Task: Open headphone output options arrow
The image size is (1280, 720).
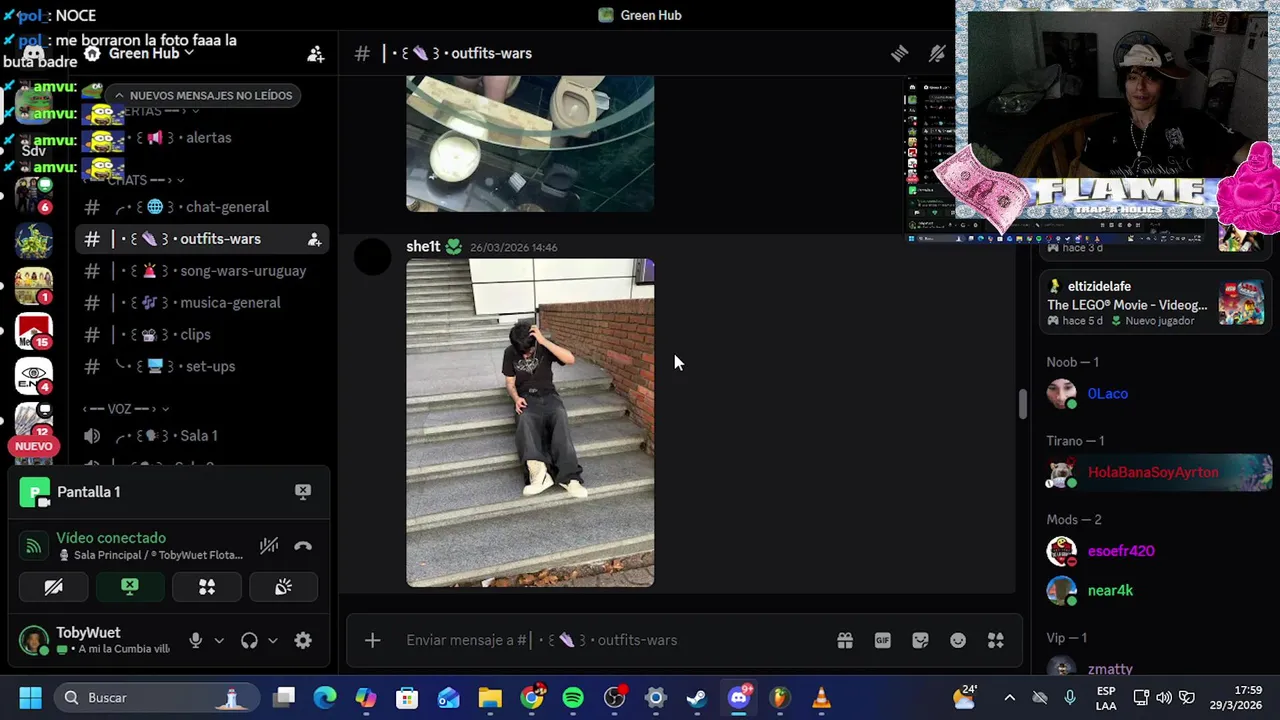Action: tap(272, 640)
